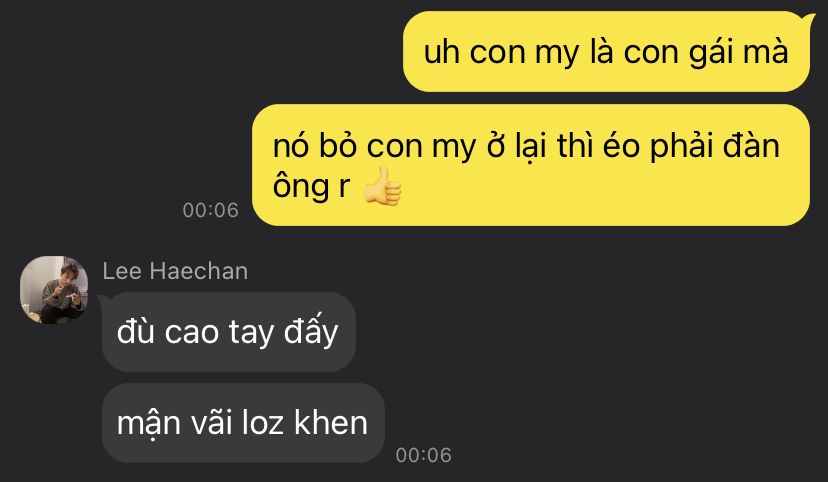Open Lee Haechan's profile picture
Screen dimensions: 828x482
[54, 290]
